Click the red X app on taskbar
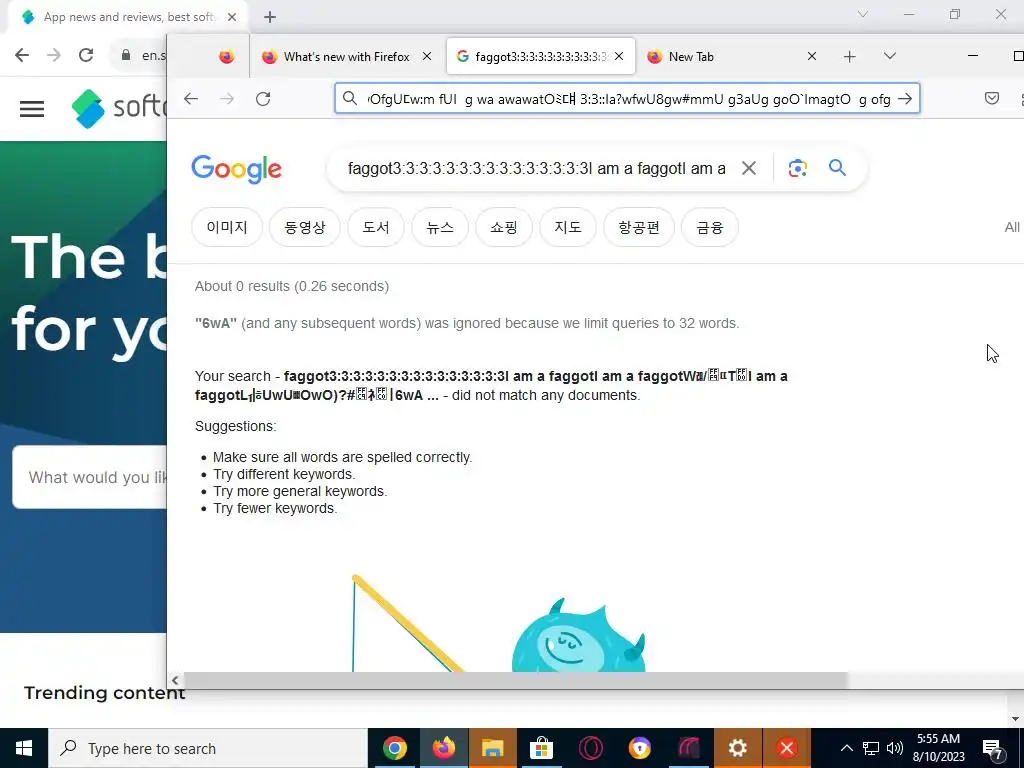Screen dimensions: 1024x768 tap(786, 748)
